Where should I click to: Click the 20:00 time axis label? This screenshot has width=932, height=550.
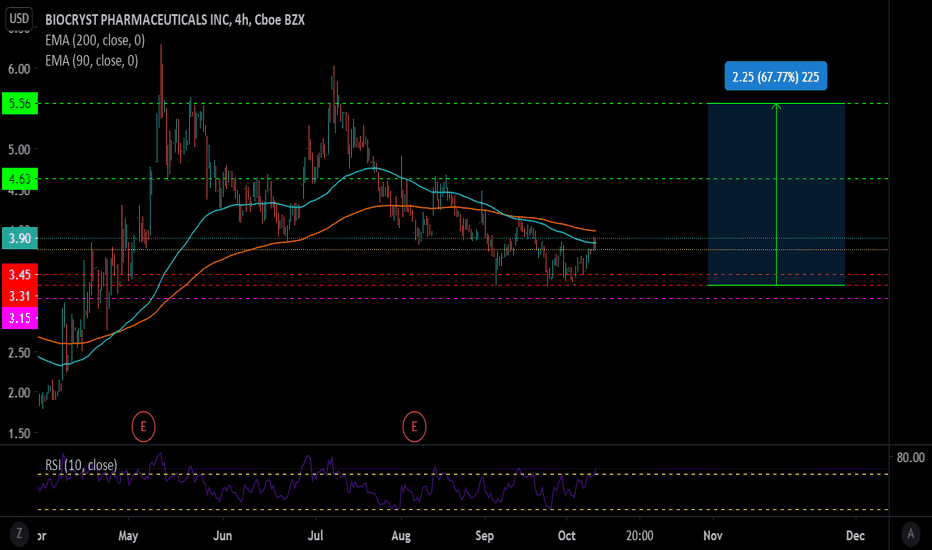tap(640, 536)
